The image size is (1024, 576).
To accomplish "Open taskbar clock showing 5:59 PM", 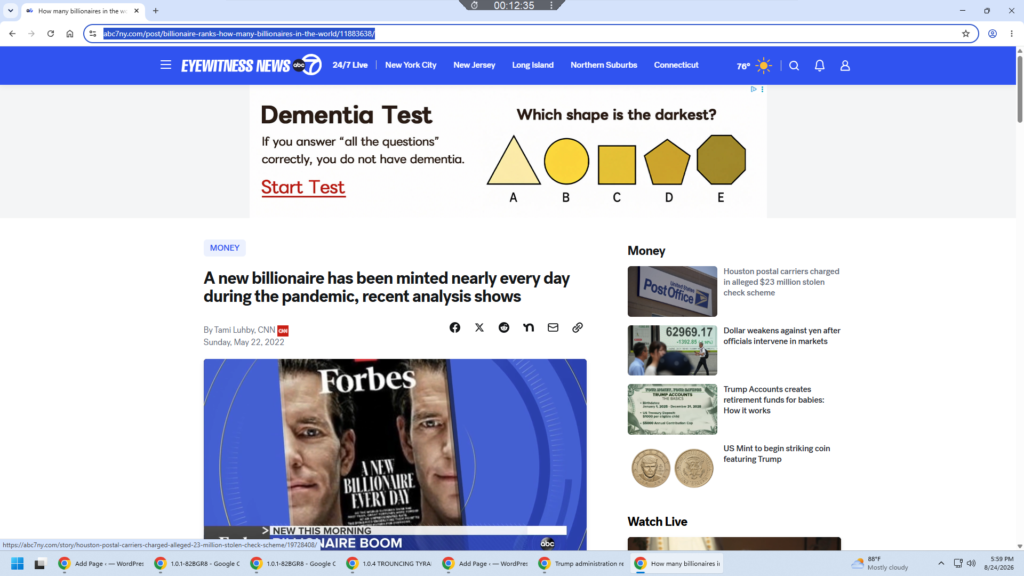I will 1001,564.
